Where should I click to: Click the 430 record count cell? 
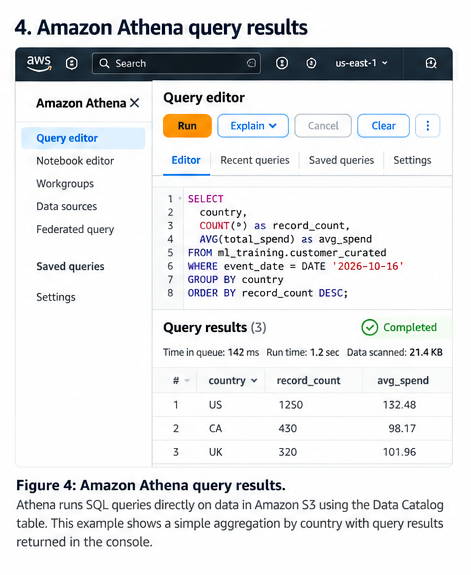288,428
